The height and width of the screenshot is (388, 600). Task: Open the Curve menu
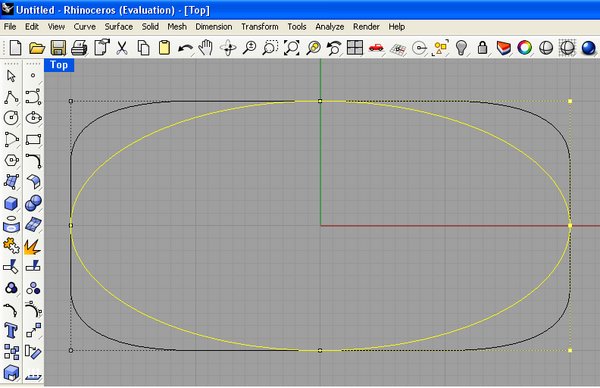click(85, 27)
